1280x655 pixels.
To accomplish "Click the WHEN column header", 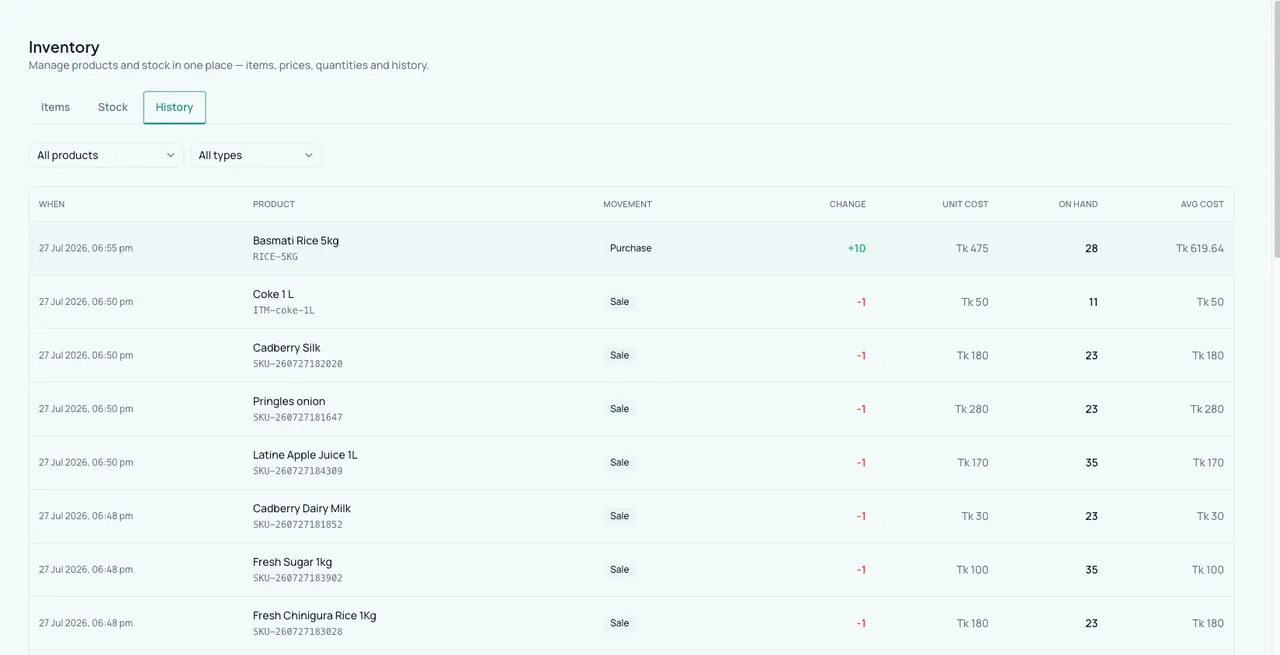I will [52, 204].
